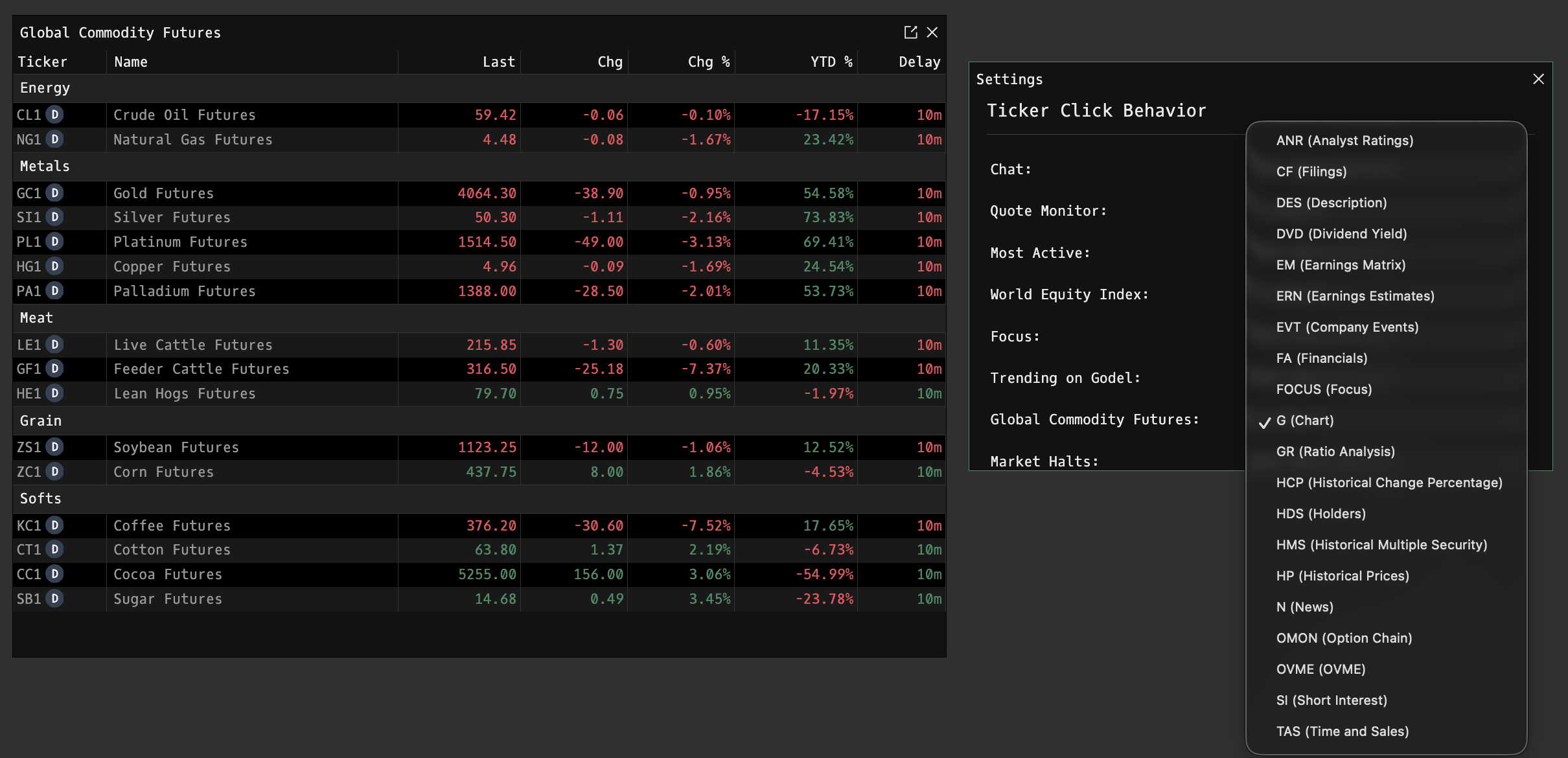Click Platinum Futures change -49.00

[x=599, y=242]
